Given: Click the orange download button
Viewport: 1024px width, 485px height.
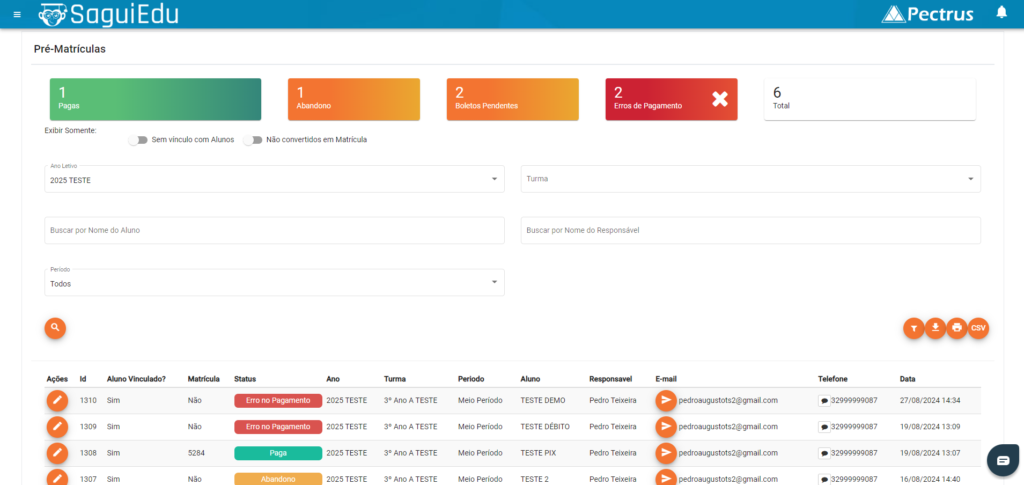Looking at the screenshot, I should tap(935, 328).
